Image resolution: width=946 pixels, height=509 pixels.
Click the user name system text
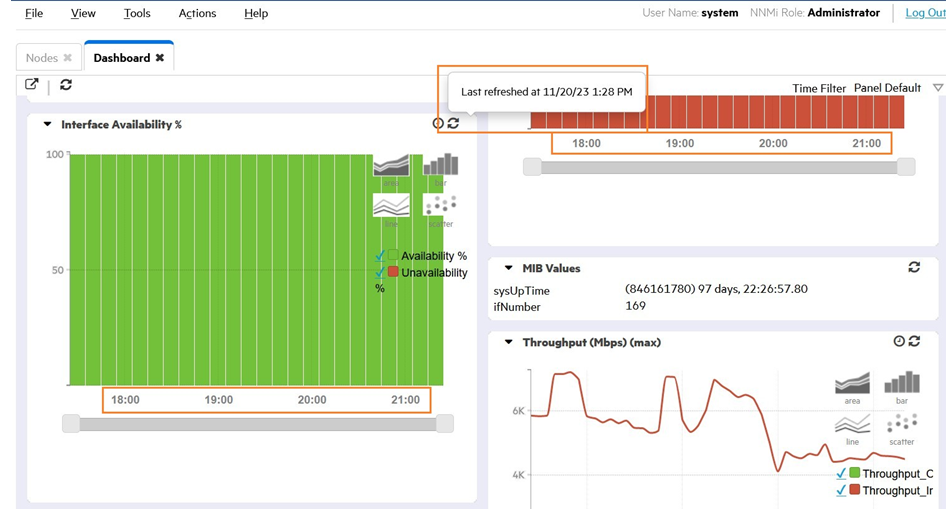(719, 13)
